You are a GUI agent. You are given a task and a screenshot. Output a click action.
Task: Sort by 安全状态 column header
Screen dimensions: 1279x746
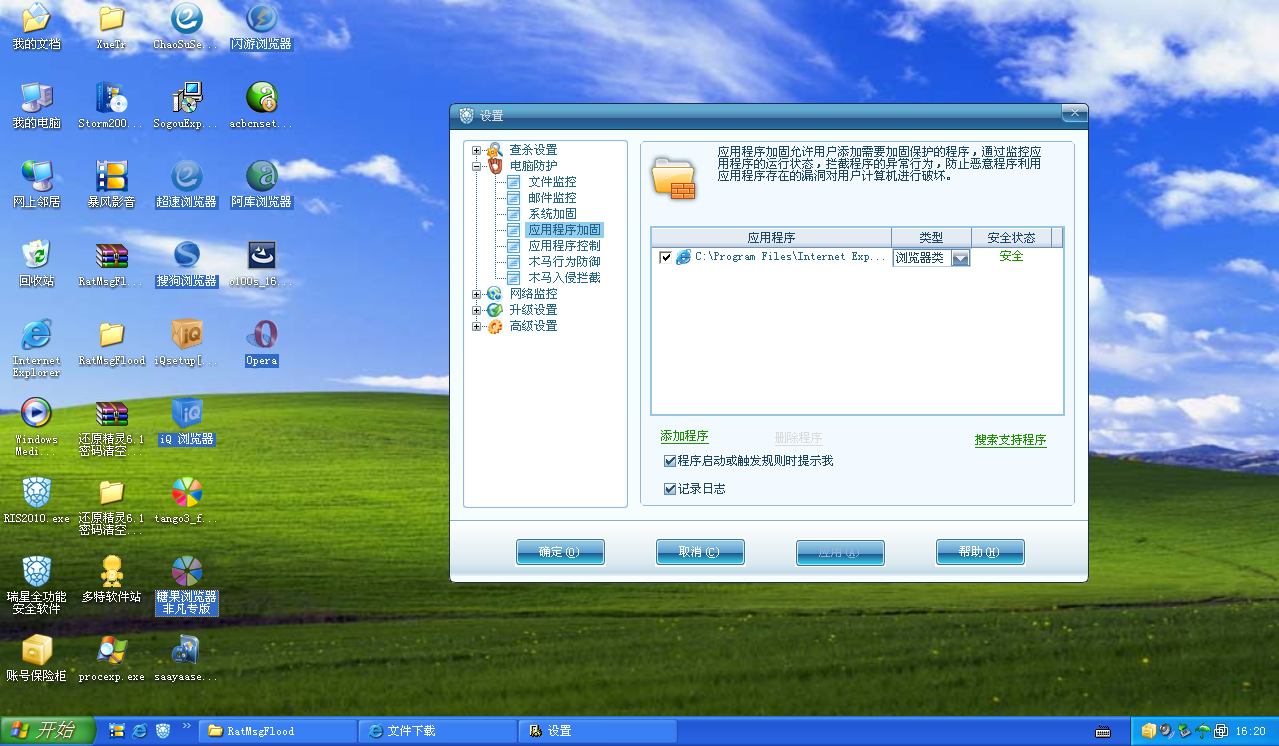1011,238
